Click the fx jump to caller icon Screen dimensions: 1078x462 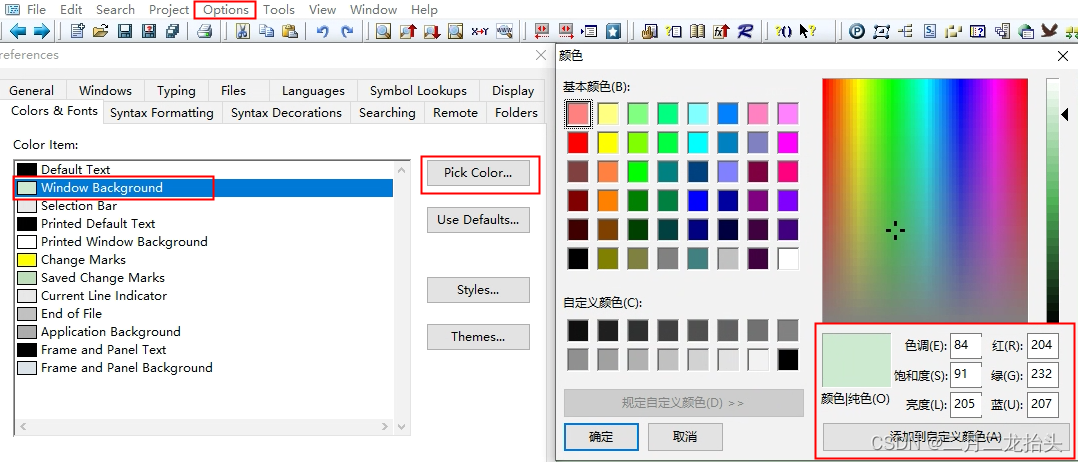tap(721, 31)
